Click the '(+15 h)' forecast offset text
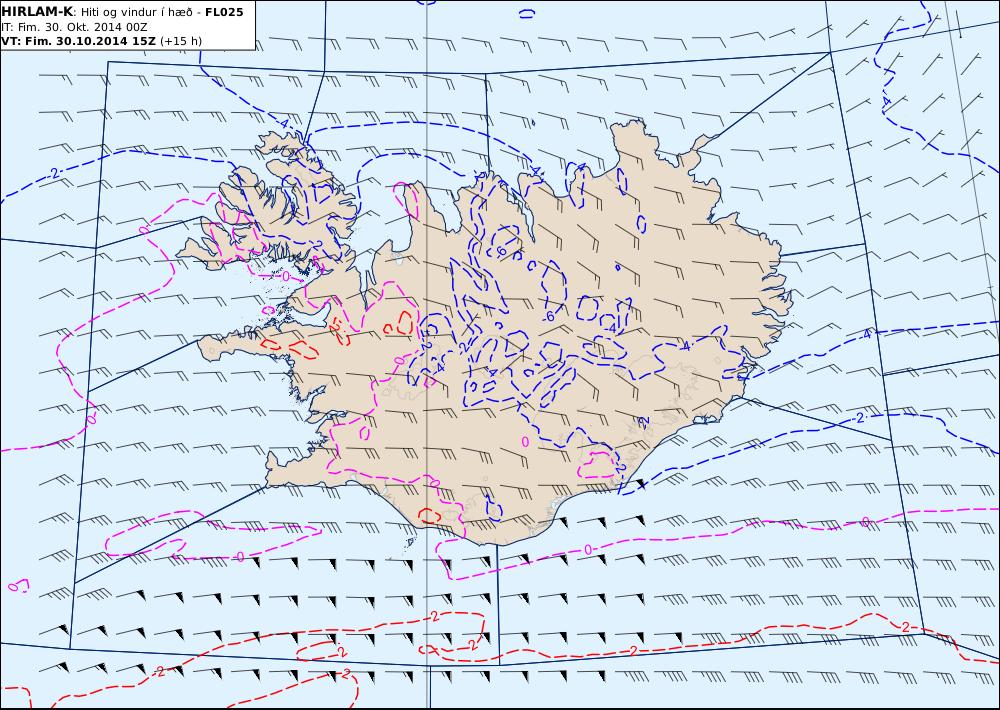Viewport: 1000px width, 710px height. (x=181, y=41)
